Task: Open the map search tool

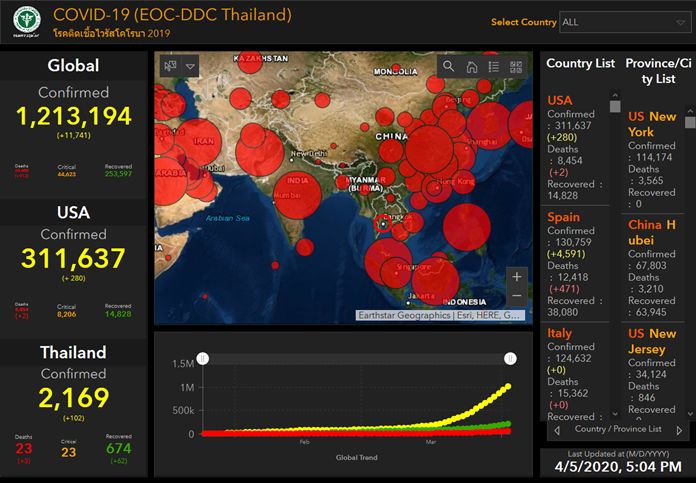Action: (x=449, y=67)
